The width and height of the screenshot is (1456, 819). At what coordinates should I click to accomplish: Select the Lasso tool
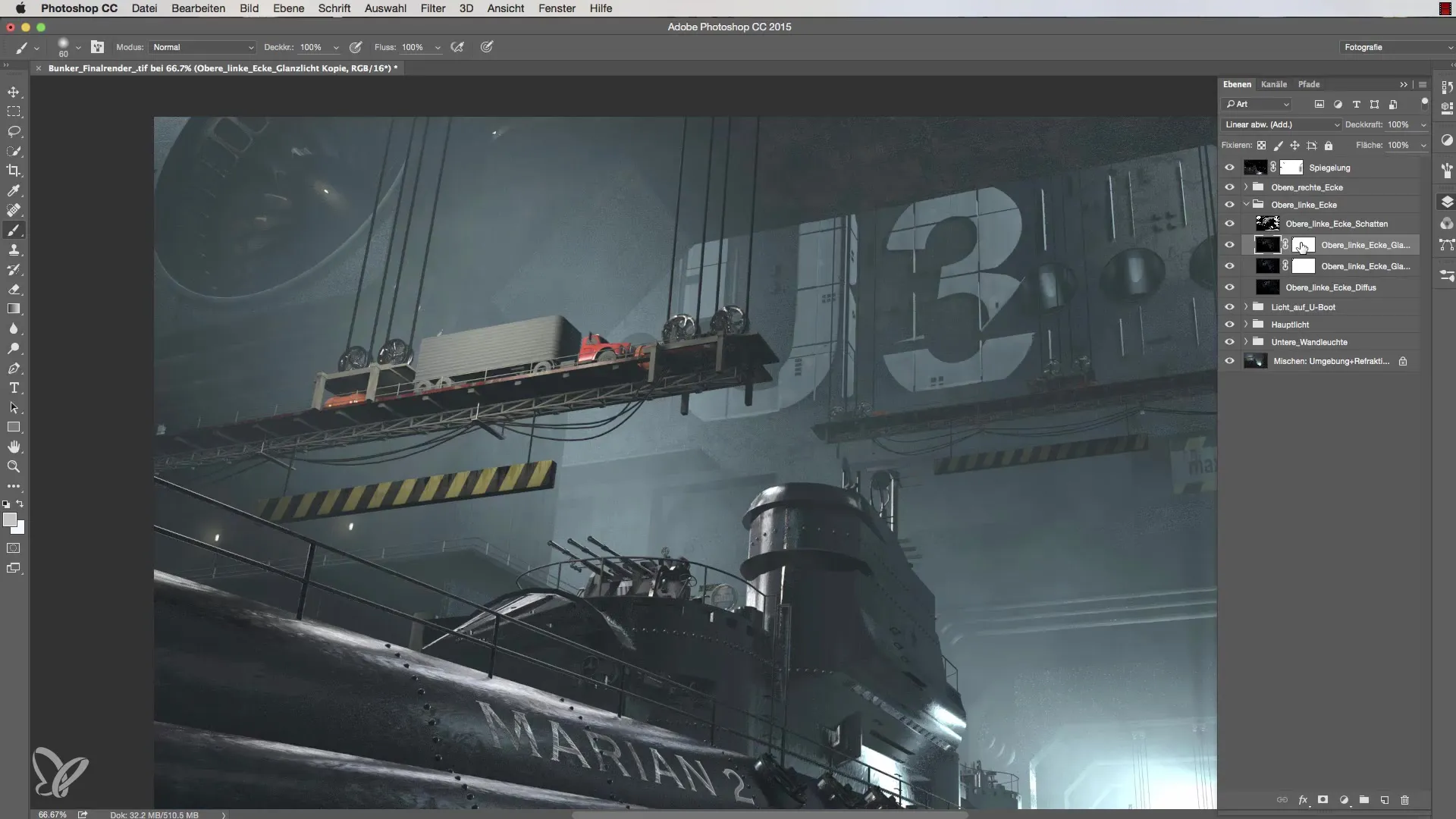(x=14, y=131)
